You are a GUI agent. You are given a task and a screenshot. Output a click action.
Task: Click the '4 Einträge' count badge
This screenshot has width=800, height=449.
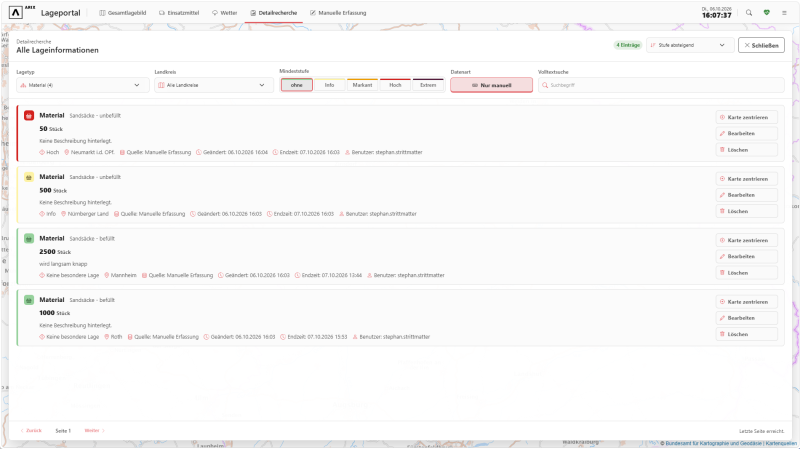(628, 45)
